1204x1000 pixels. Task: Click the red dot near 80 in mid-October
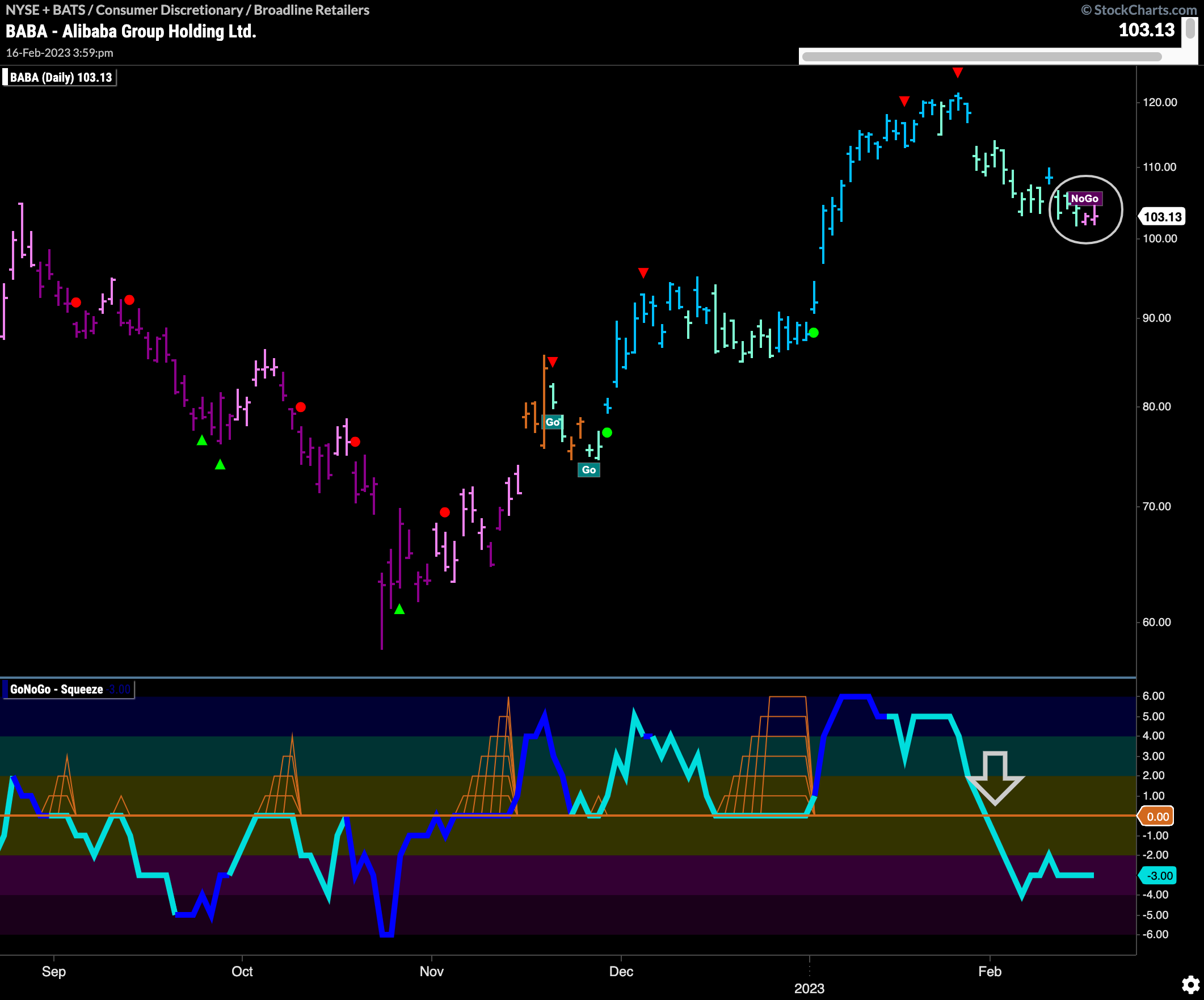[x=300, y=407]
